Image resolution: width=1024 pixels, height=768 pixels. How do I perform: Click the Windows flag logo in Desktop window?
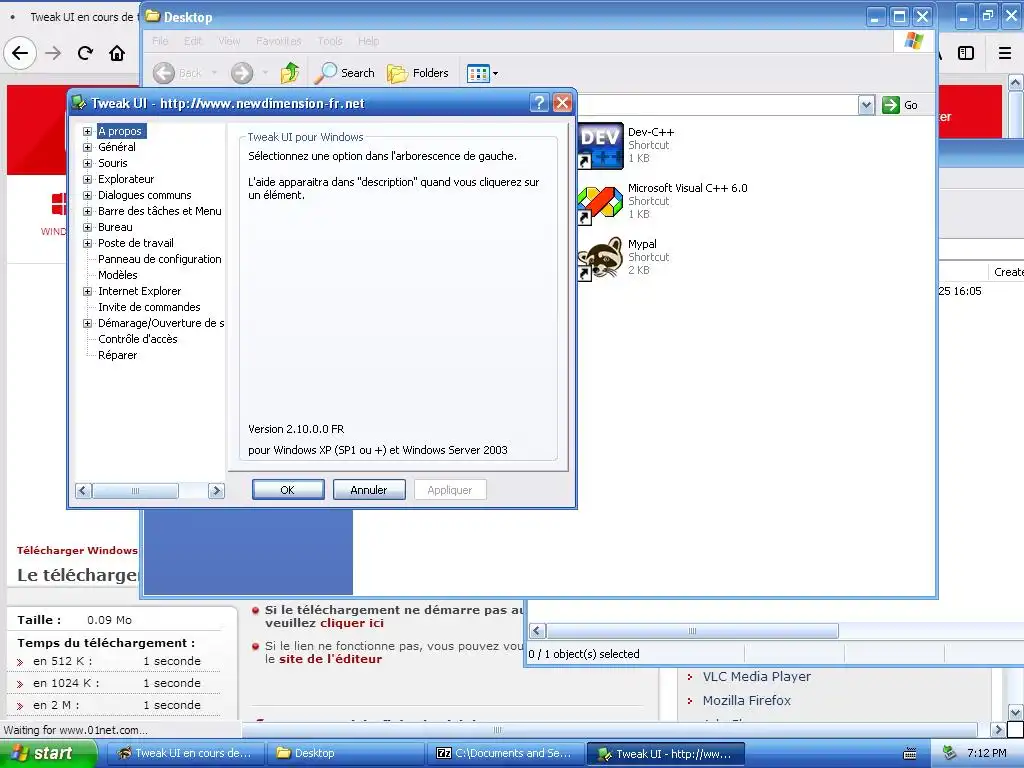[x=914, y=41]
